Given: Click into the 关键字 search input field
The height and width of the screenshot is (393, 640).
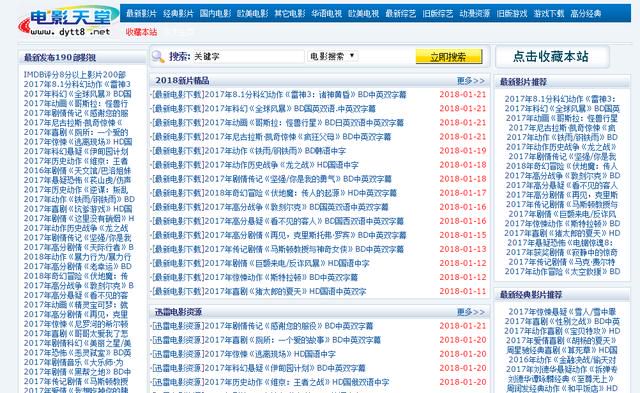Looking at the screenshot, I should click(248, 56).
